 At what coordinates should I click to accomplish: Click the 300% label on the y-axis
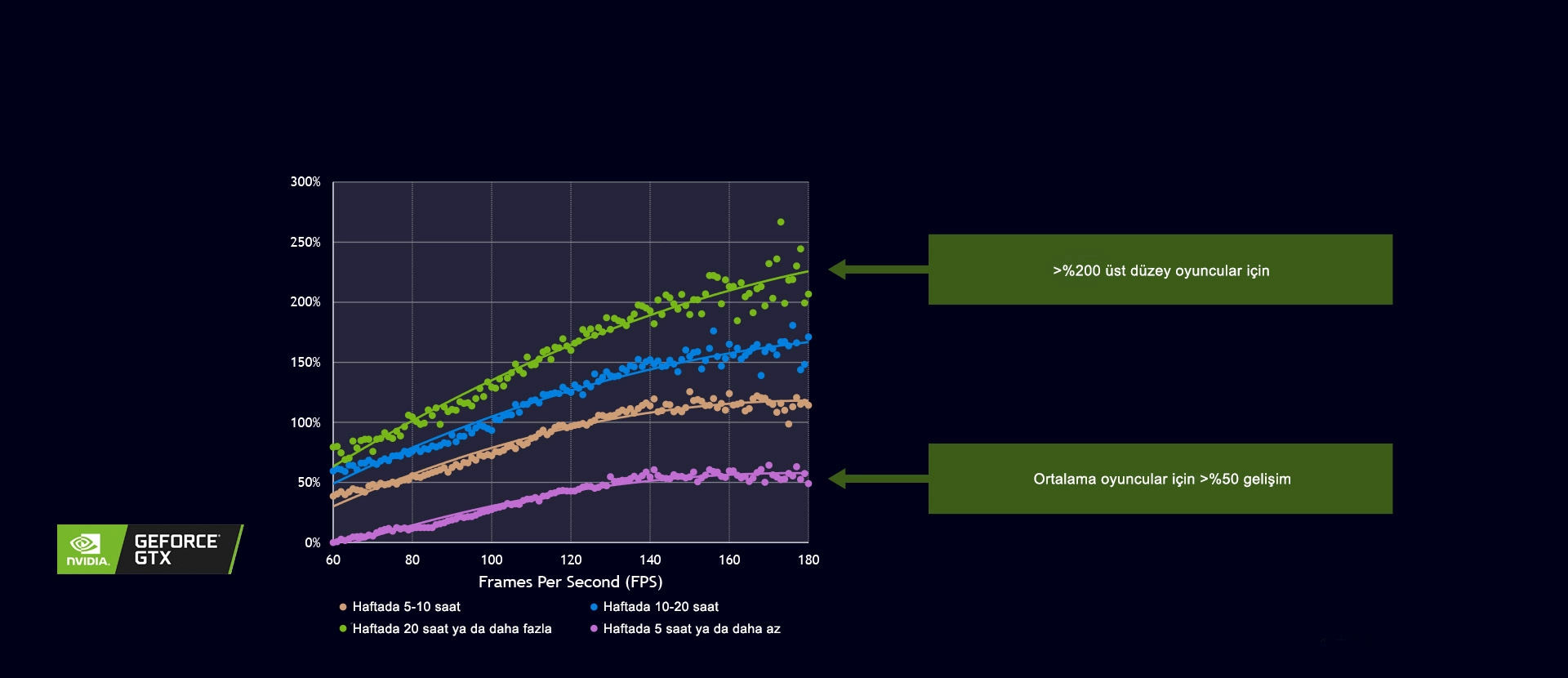tap(305, 182)
